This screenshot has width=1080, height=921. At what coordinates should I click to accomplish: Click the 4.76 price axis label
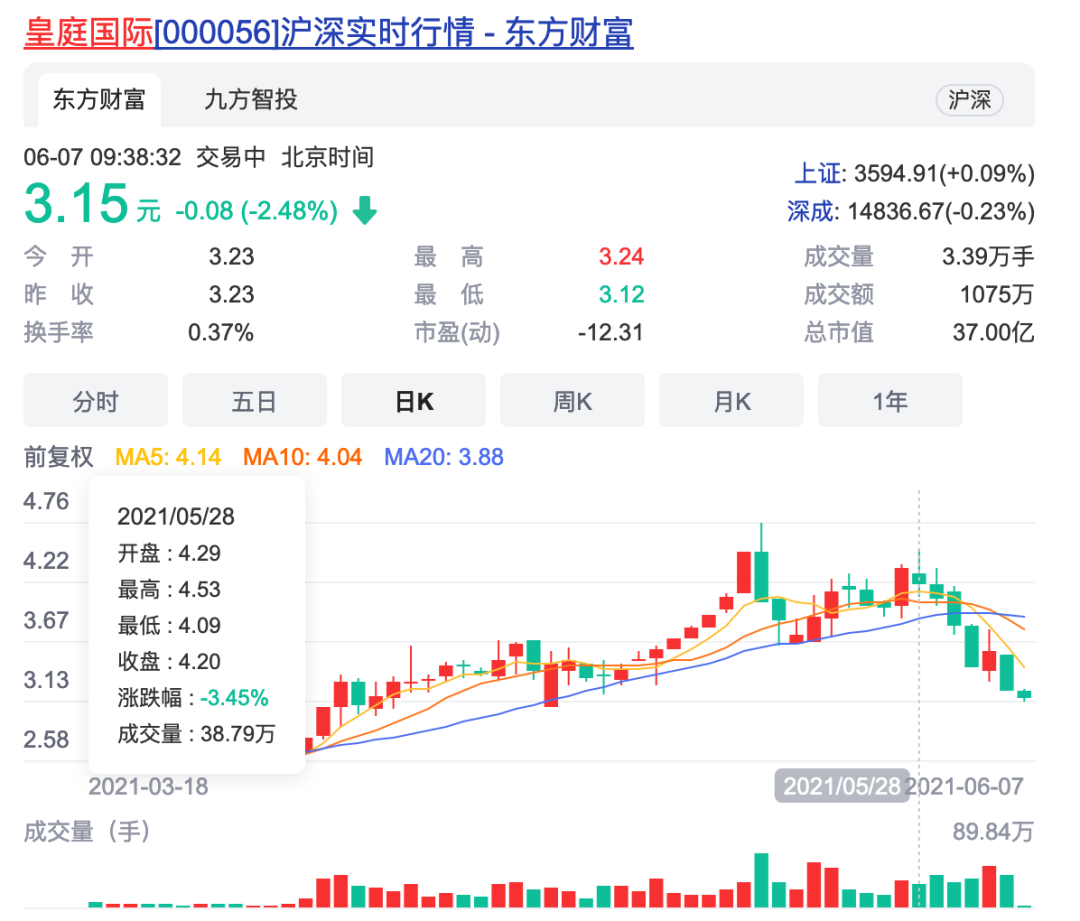pos(46,501)
